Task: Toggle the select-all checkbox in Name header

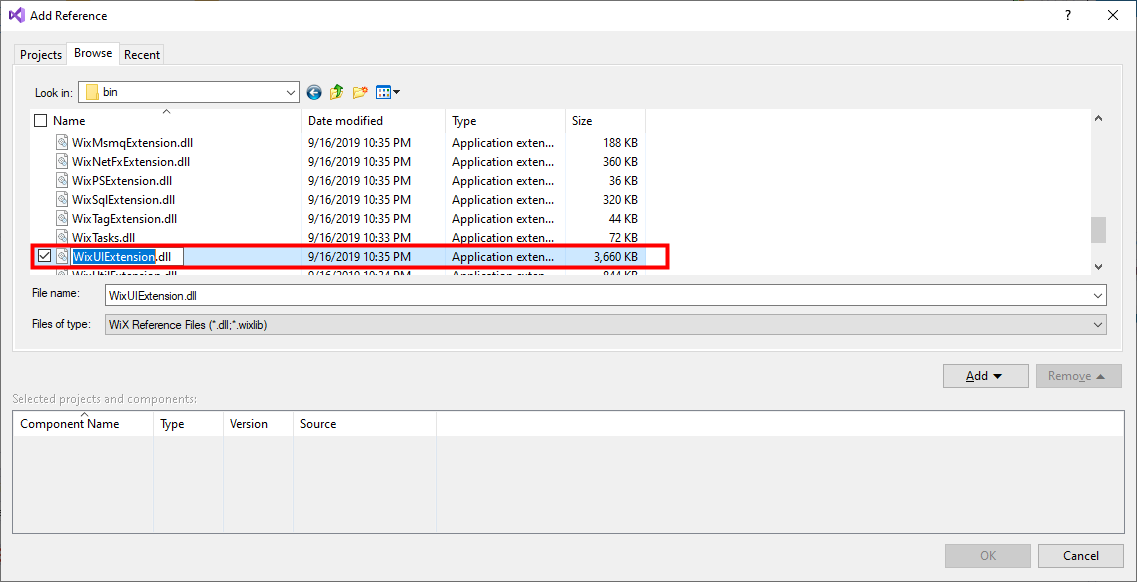Action: [x=41, y=121]
